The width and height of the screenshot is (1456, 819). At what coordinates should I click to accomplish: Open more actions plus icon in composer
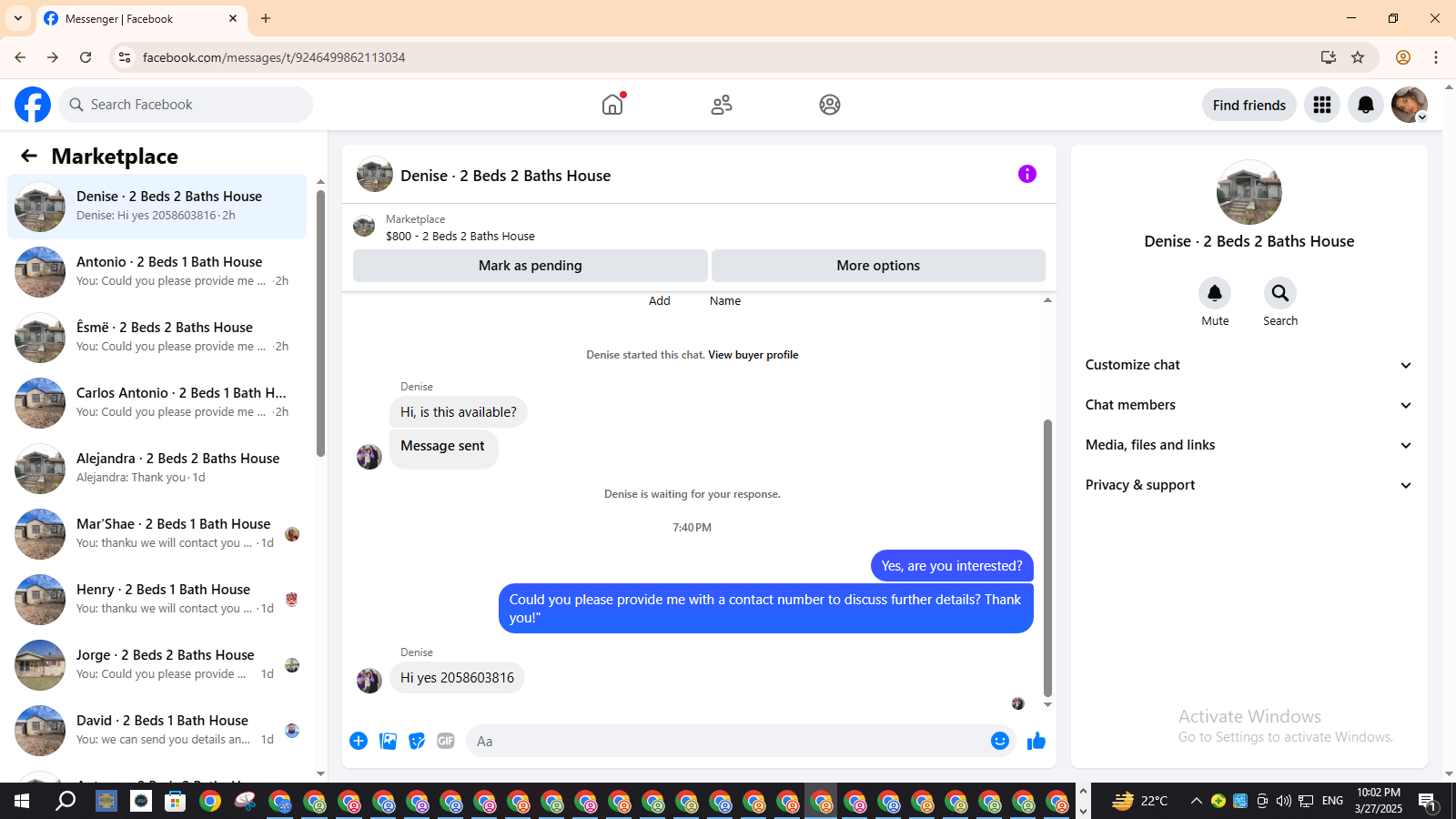tap(359, 741)
